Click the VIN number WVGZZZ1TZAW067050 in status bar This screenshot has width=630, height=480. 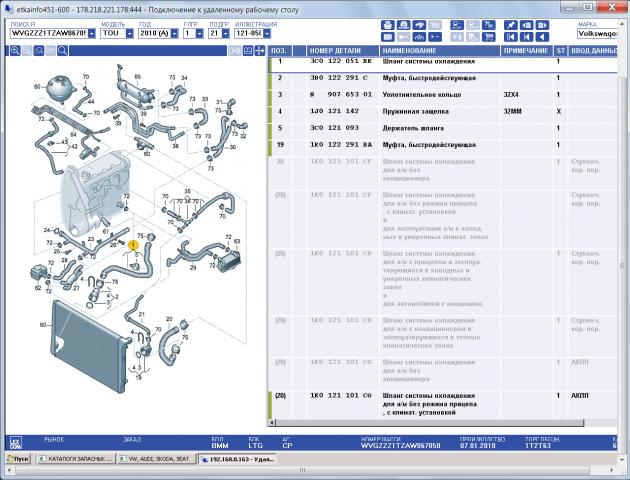click(400, 445)
